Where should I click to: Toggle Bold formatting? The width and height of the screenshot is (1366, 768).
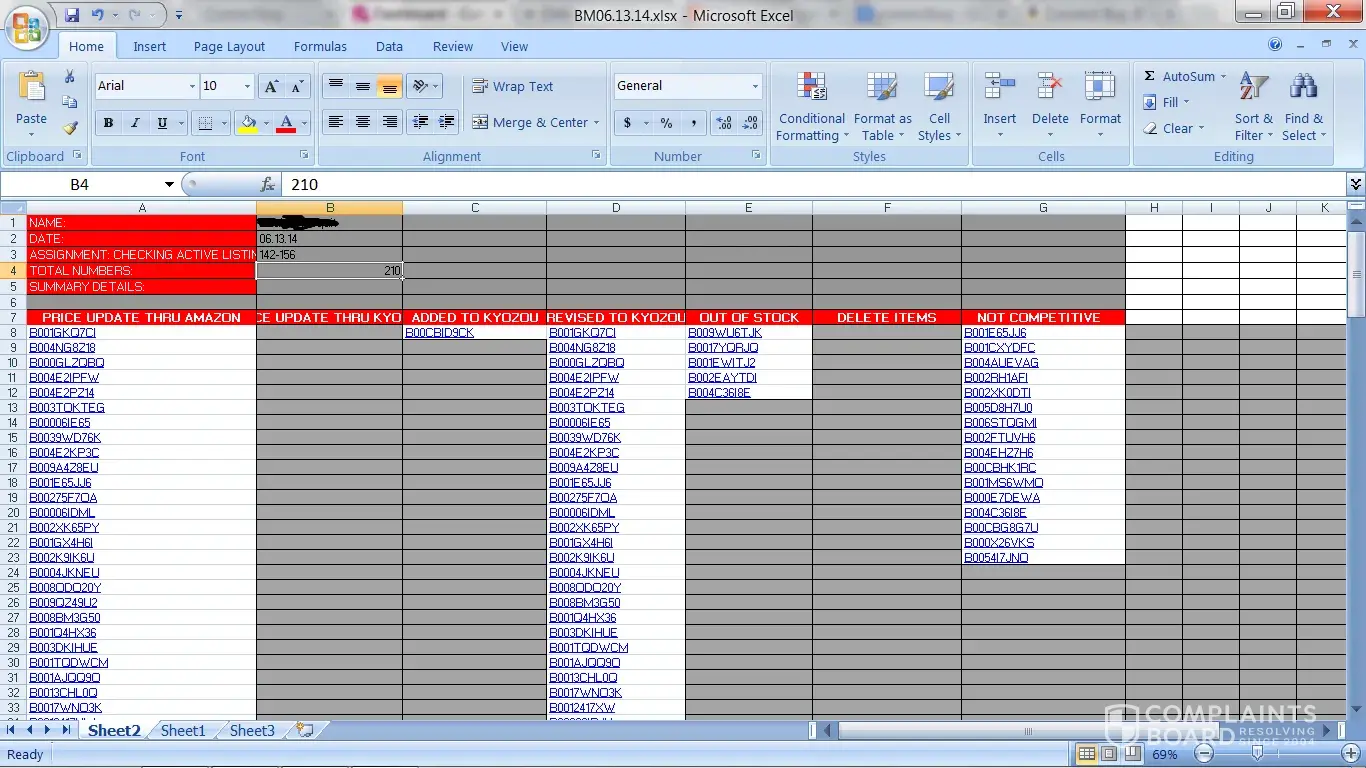point(108,123)
